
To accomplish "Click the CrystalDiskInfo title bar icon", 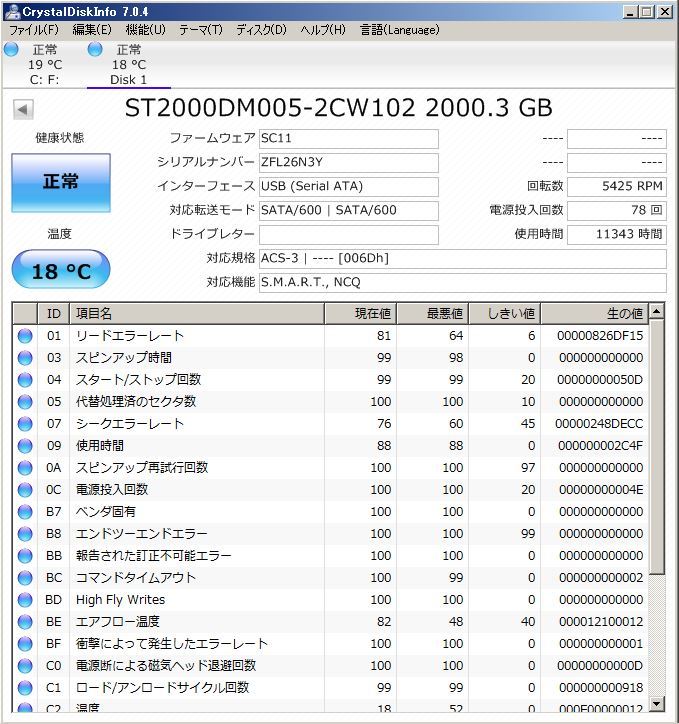I will coord(12,12).
